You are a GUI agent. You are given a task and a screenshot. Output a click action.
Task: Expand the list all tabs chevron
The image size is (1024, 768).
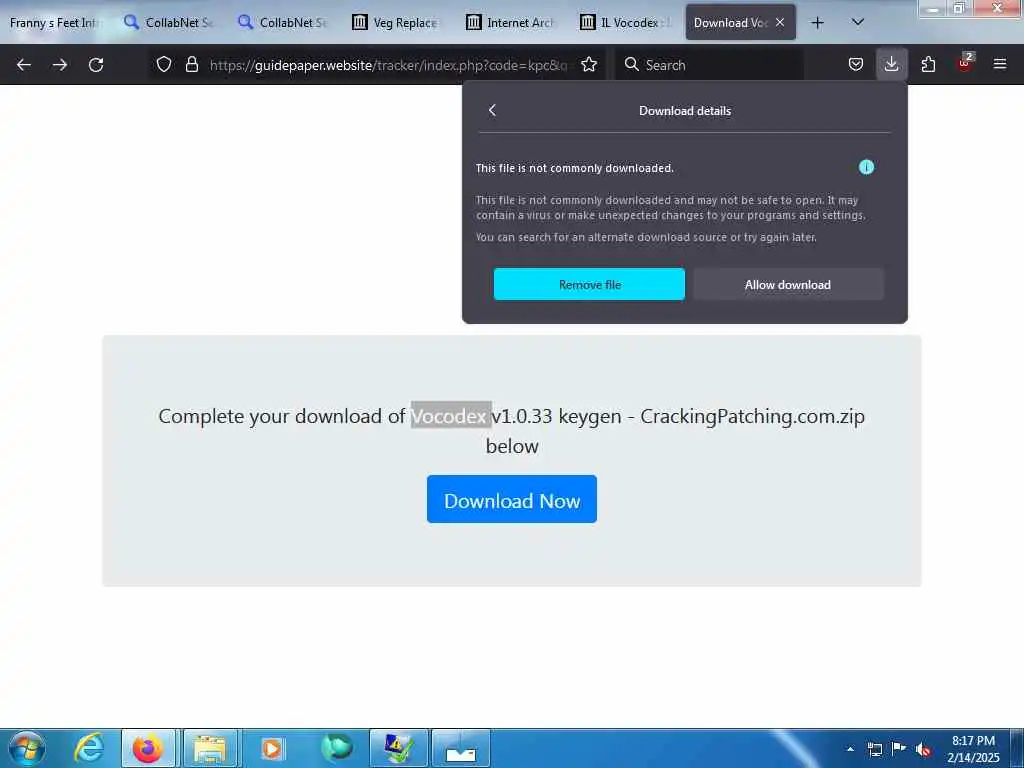click(858, 23)
